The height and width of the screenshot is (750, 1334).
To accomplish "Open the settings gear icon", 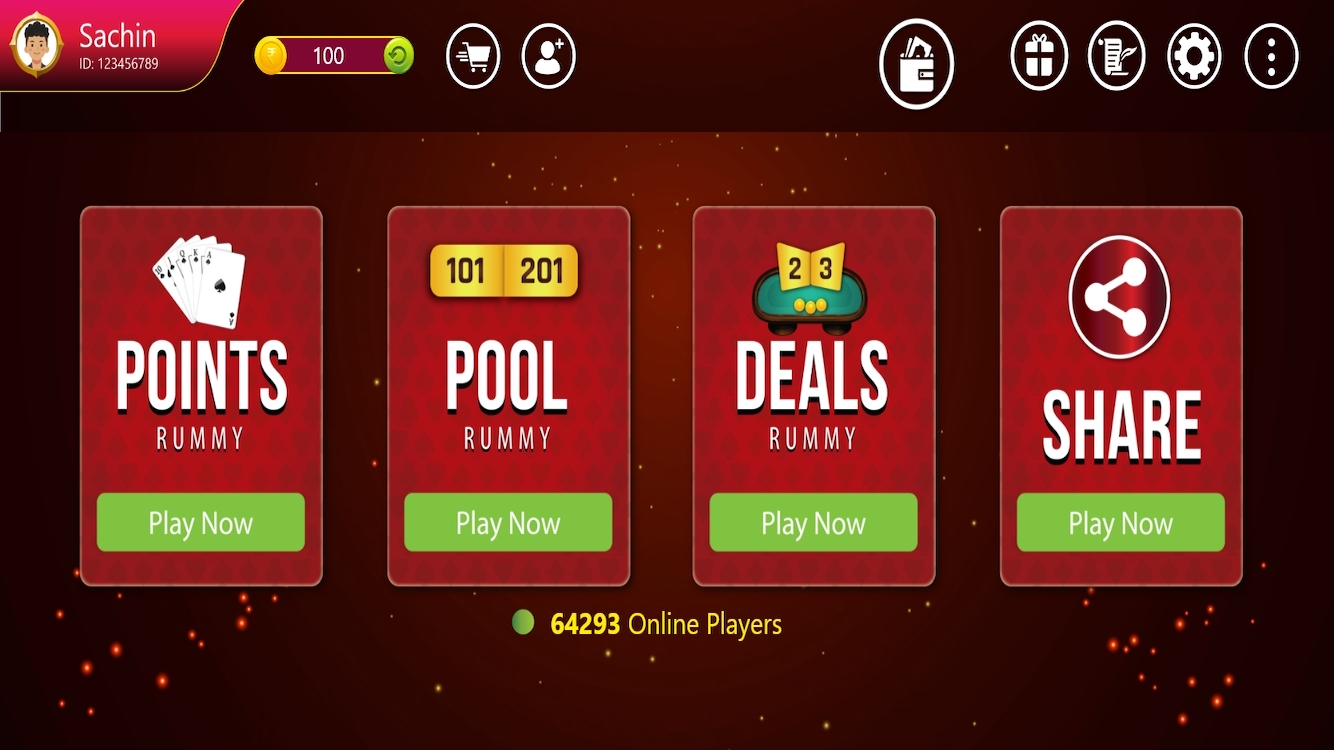I will tap(1195, 57).
